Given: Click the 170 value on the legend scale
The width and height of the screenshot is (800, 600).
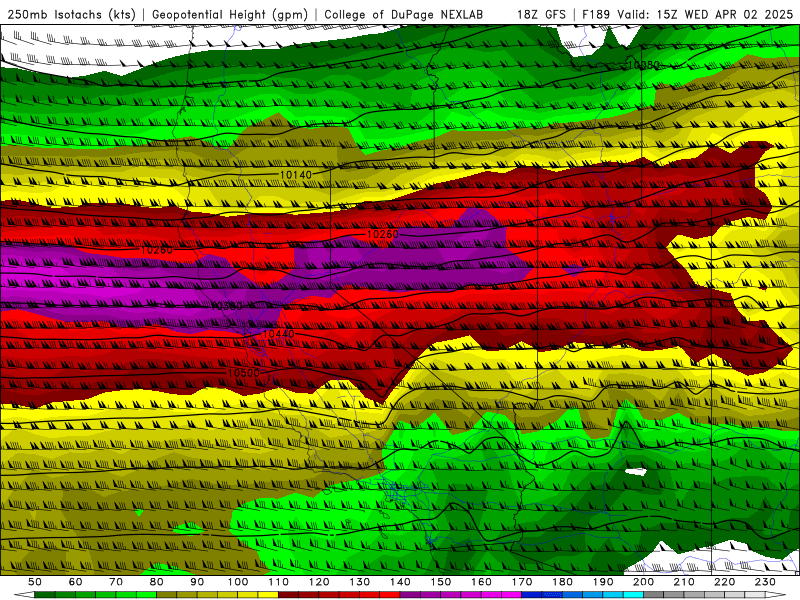Looking at the screenshot, I should click(522, 582).
